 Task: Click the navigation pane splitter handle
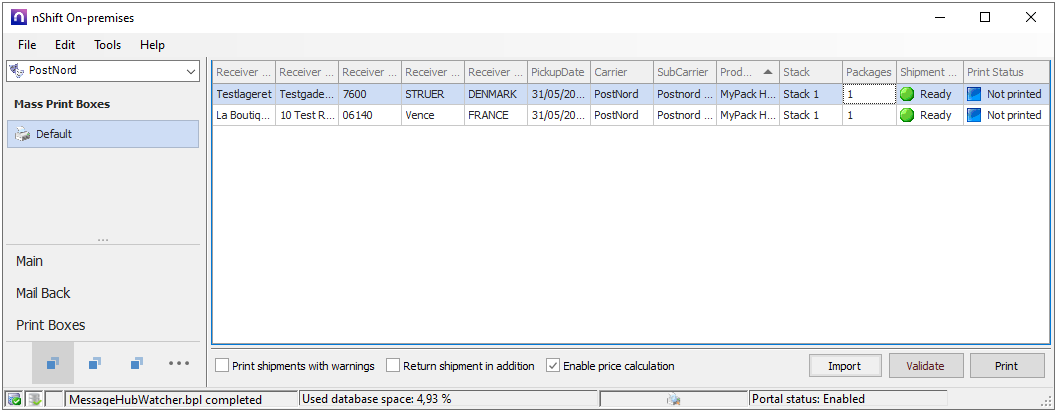pos(103,240)
